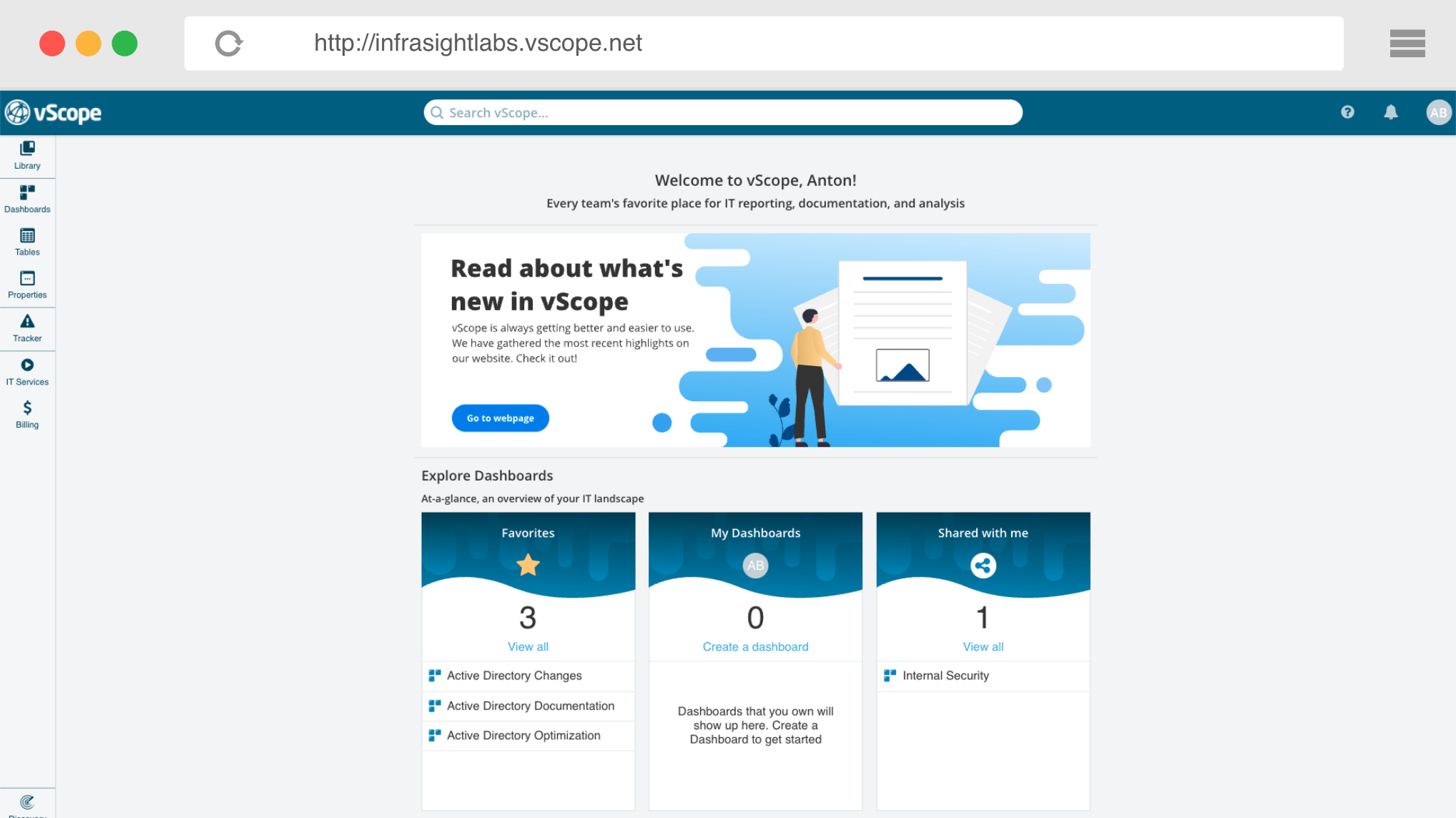Open the help question mark icon
The image size is (1456, 818).
pos(1347,112)
